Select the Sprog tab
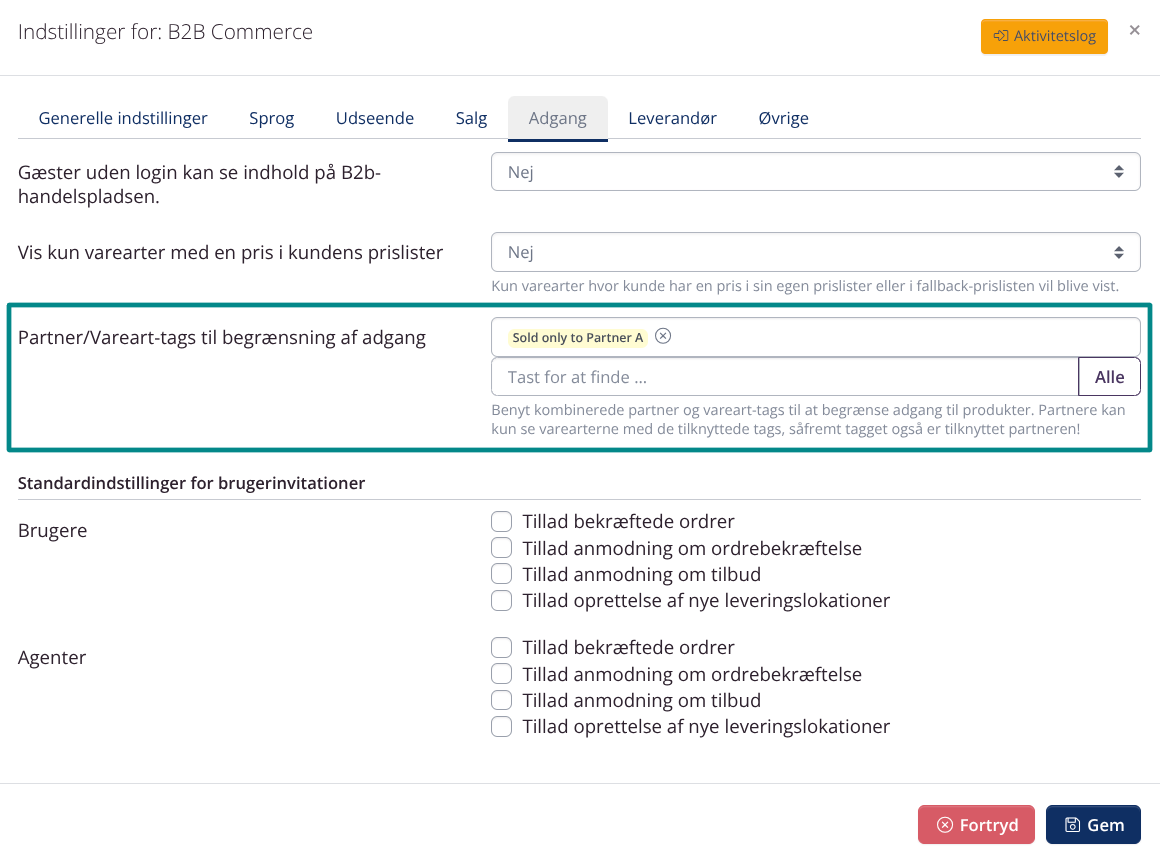The image size is (1160, 862). (271, 117)
